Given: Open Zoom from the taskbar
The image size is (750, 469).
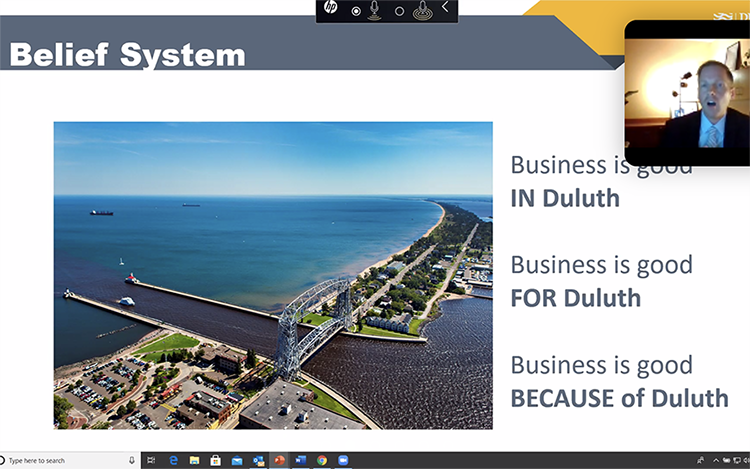Looking at the screenshot, I should [344, 460].
